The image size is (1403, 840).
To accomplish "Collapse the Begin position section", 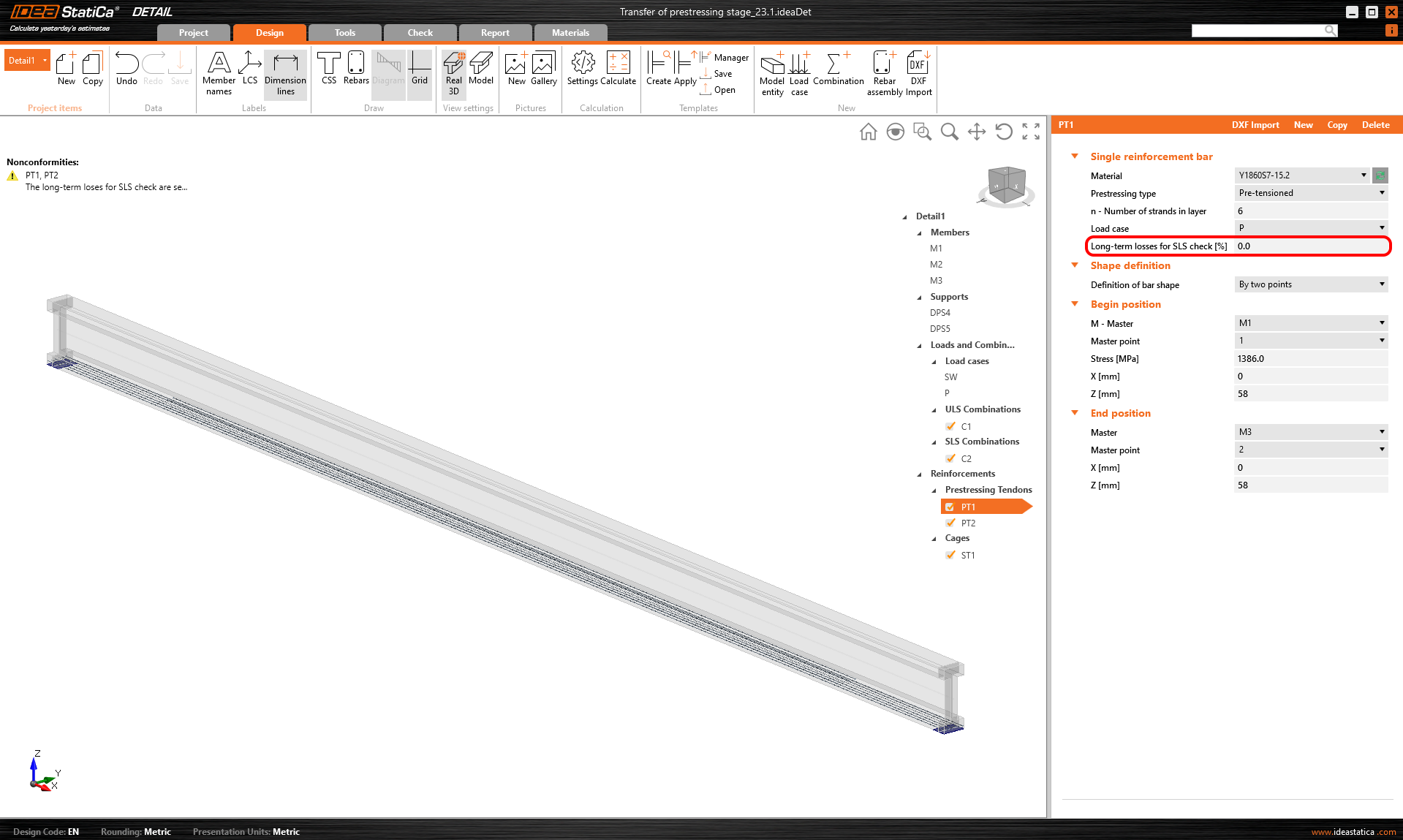I will click(x=1073, y=304).
